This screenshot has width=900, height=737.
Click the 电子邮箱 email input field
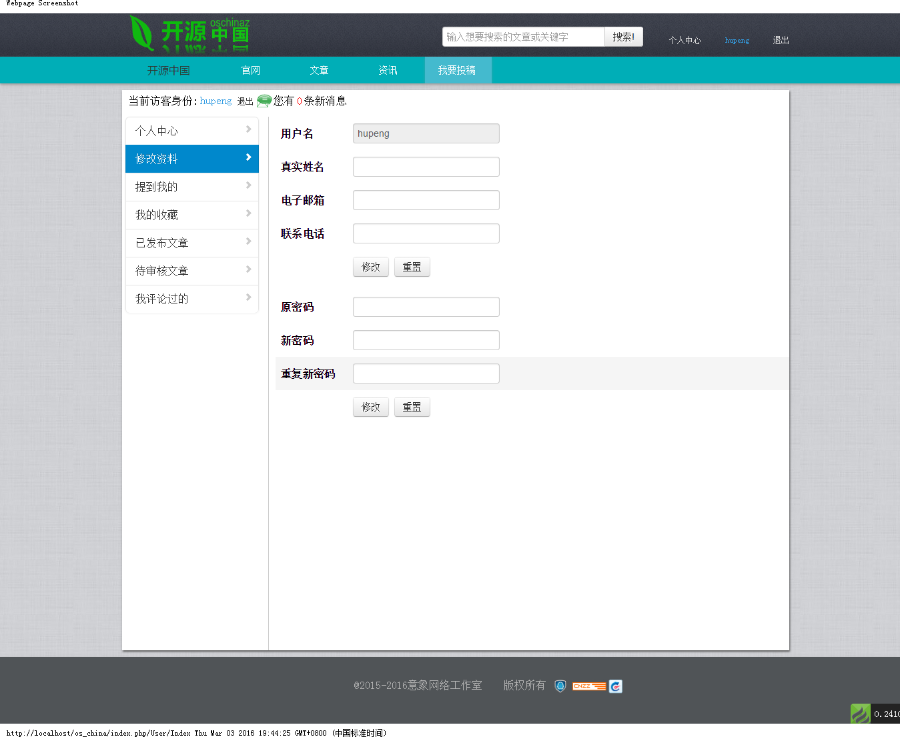(x=425, y=199)
